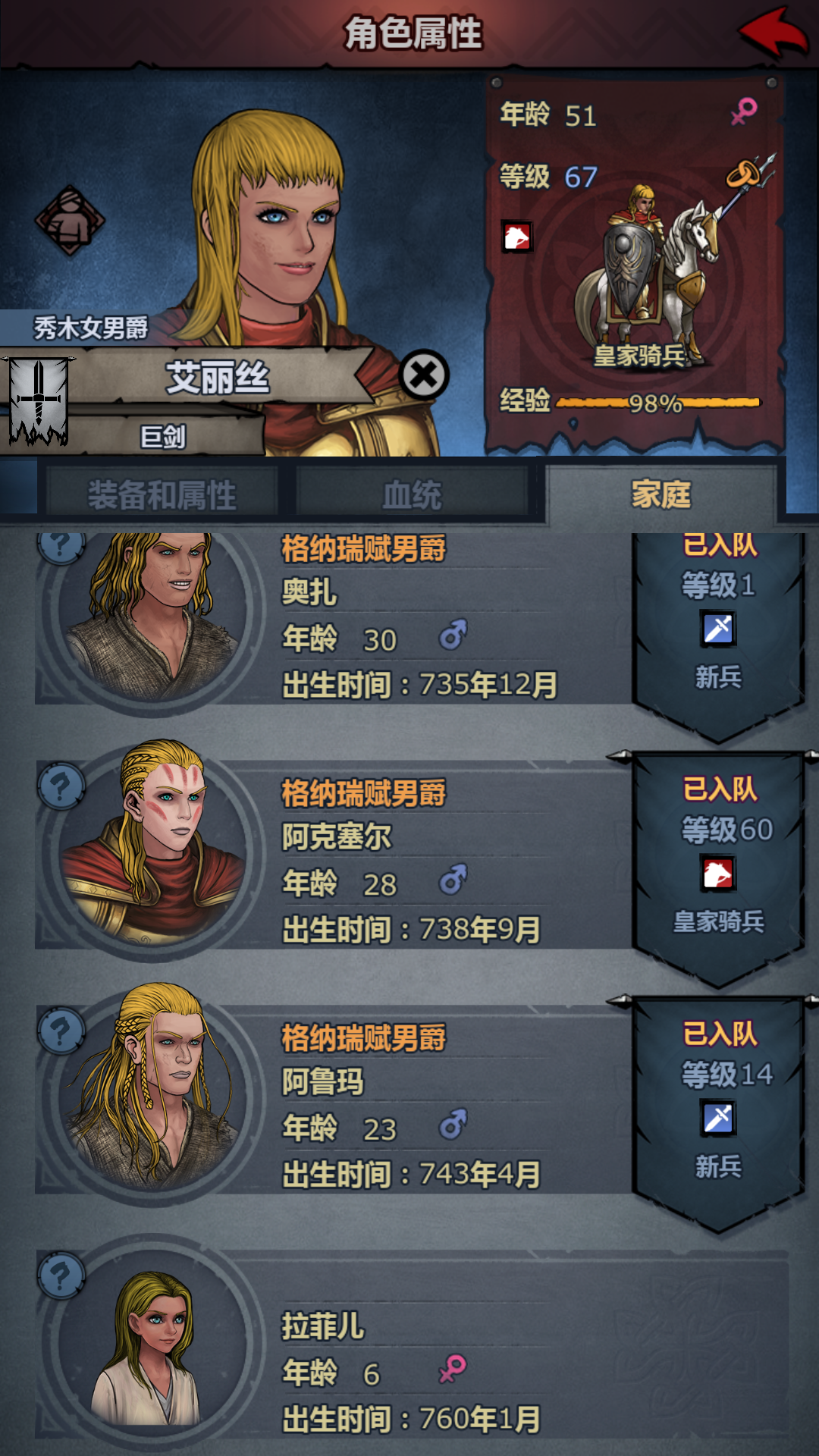Click the greatsword banner icon next to 巨剑
819x1456 pixels.
tap(38, 401)
